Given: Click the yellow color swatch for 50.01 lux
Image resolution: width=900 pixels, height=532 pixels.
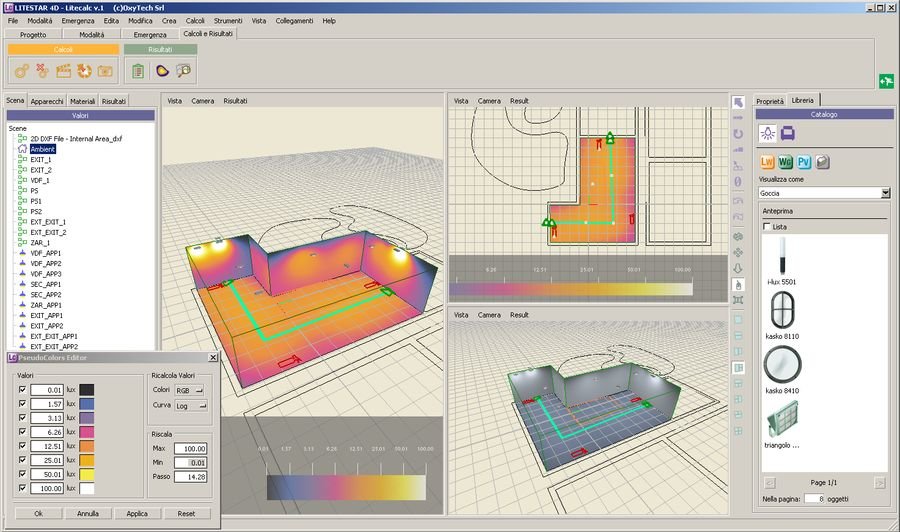Looking at the screenshot, I should [87, 474].
